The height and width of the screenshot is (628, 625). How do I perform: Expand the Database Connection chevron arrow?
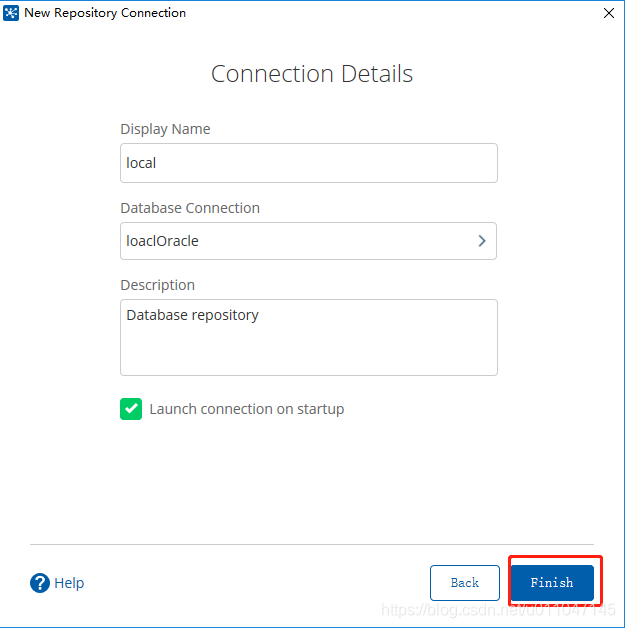click(x=482, y=241)
